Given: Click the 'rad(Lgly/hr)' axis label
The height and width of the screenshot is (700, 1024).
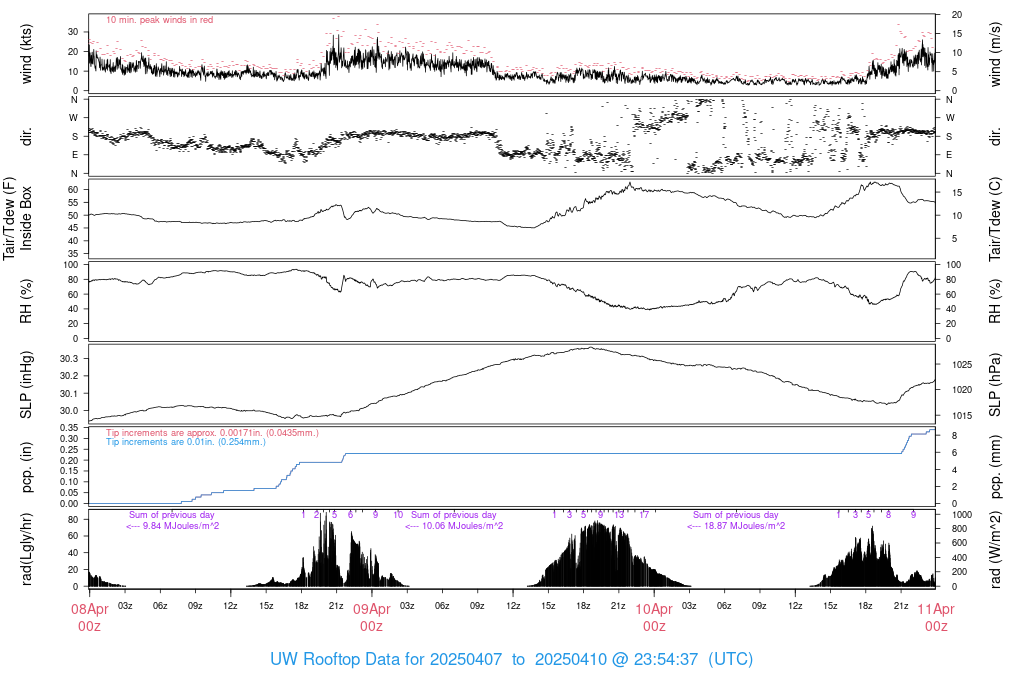Looking at the screenshot, I should click(26, 549).
